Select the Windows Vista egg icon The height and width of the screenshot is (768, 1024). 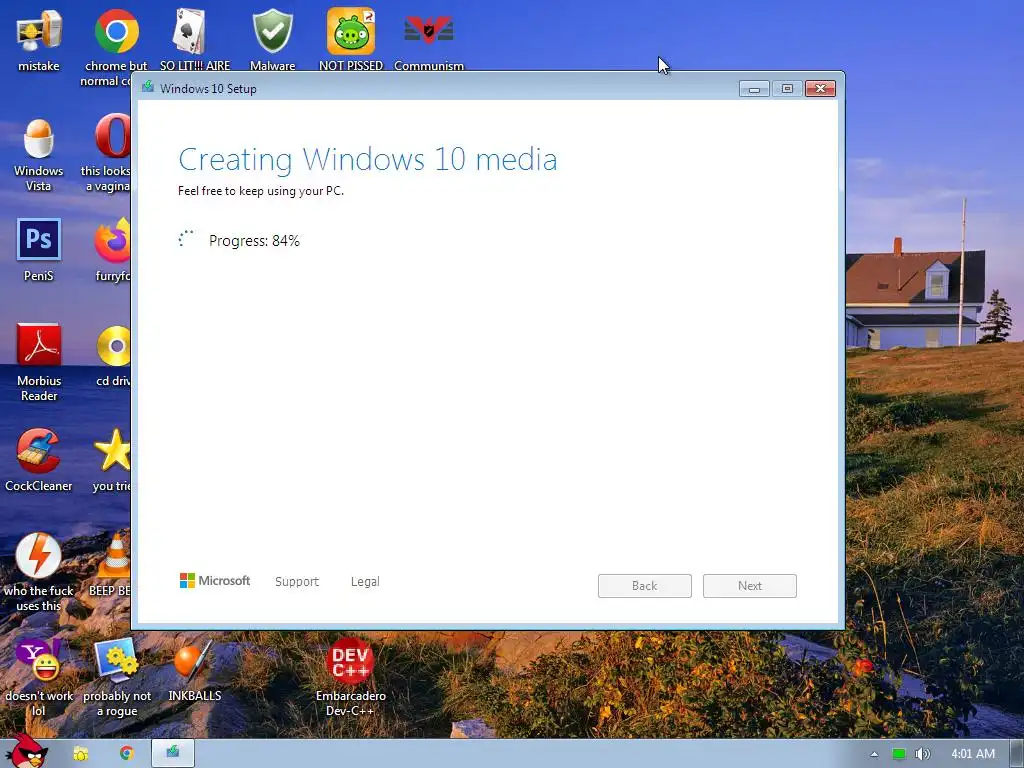39,138
